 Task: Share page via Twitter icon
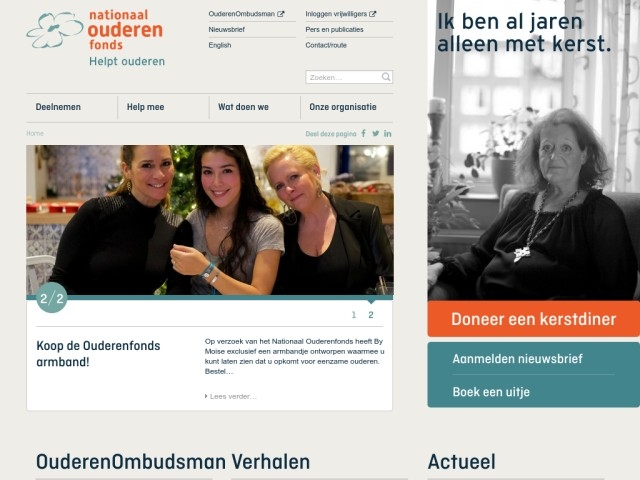click(x=376, y=133)
